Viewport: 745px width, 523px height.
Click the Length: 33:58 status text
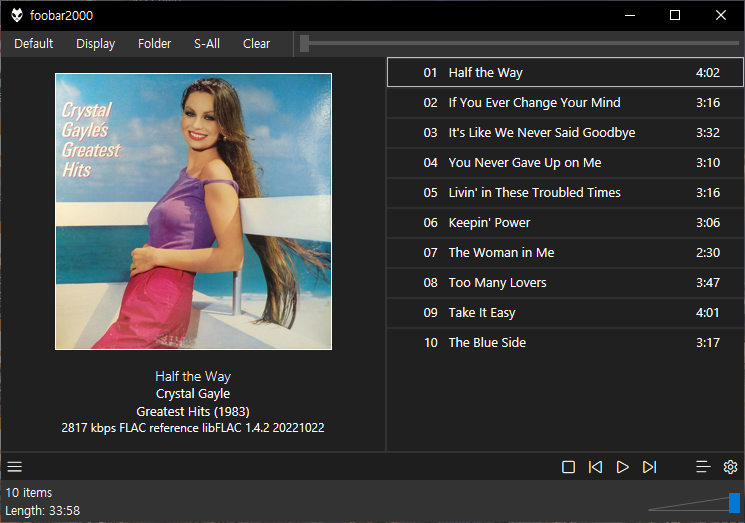coord(42,511)
